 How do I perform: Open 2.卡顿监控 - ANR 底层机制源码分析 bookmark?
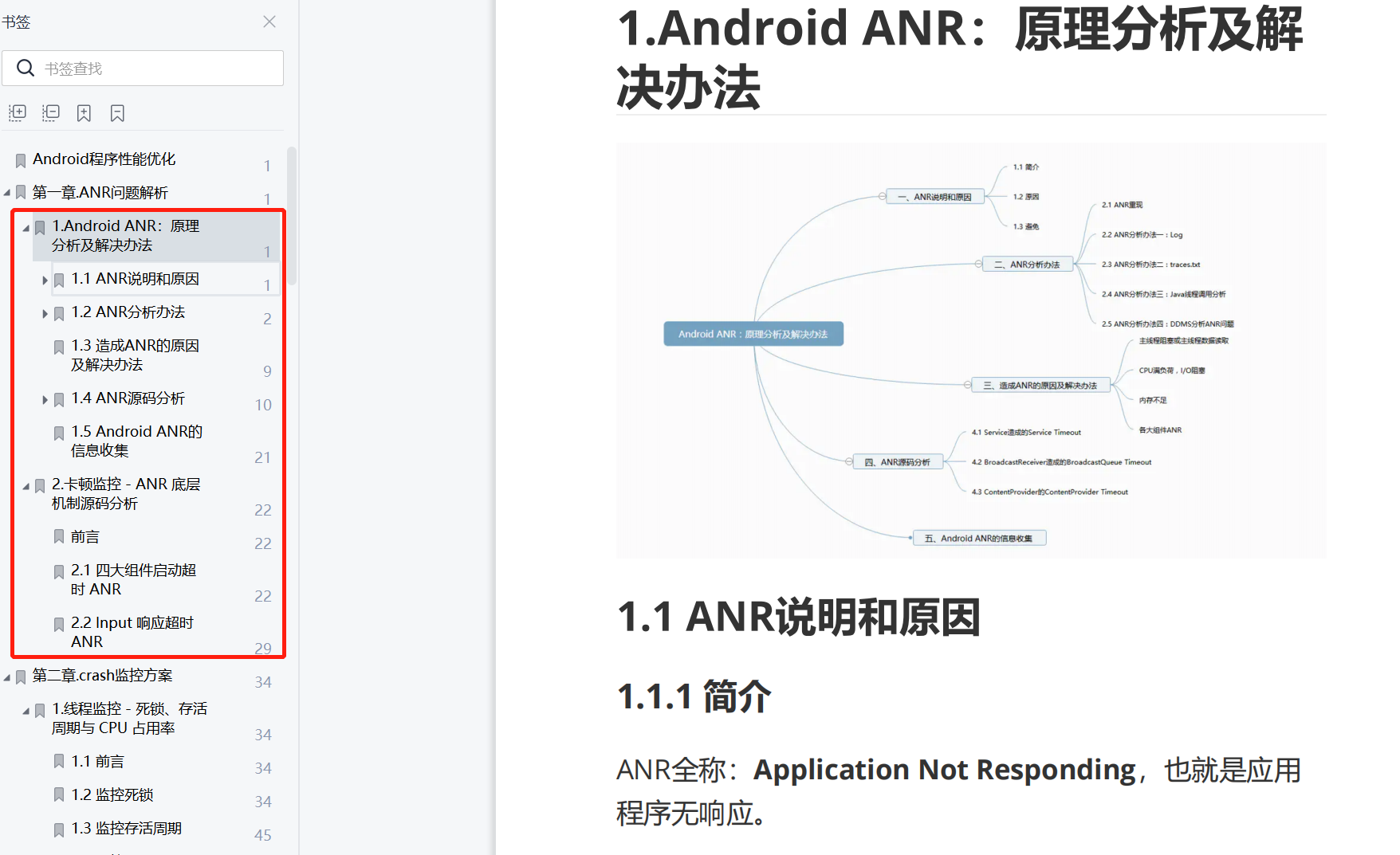coord(126,494)
